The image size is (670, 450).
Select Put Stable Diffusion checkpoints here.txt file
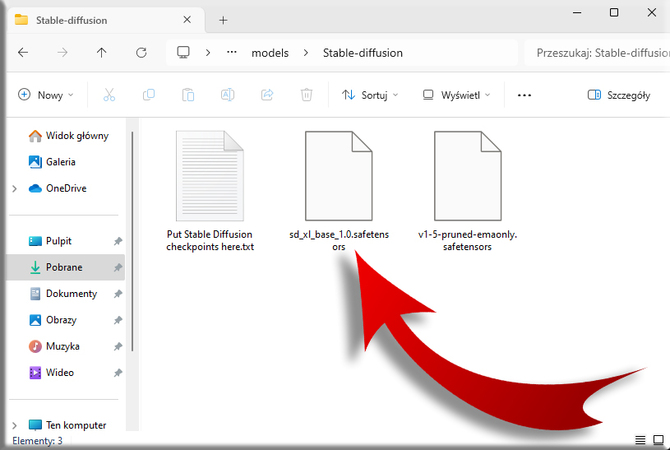(210, 191)
